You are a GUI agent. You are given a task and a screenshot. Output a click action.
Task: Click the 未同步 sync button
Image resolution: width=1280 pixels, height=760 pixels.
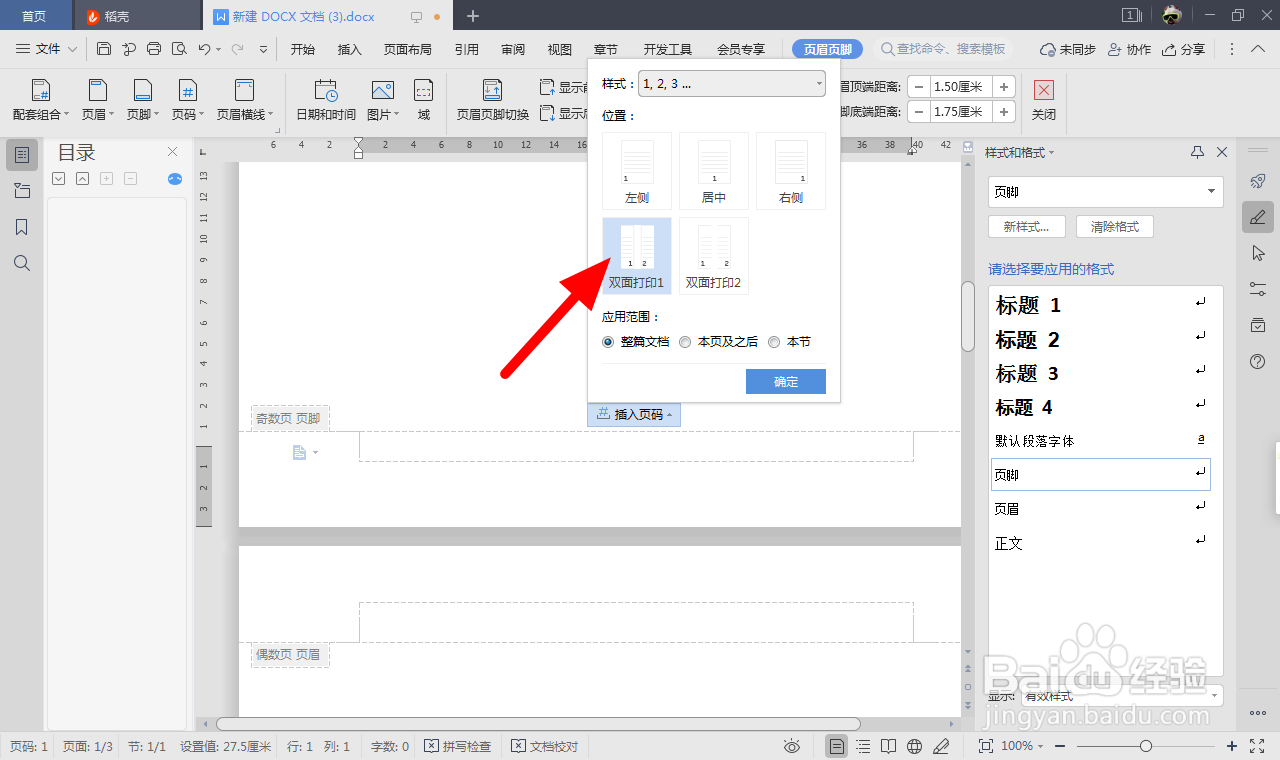[1068, 49]
